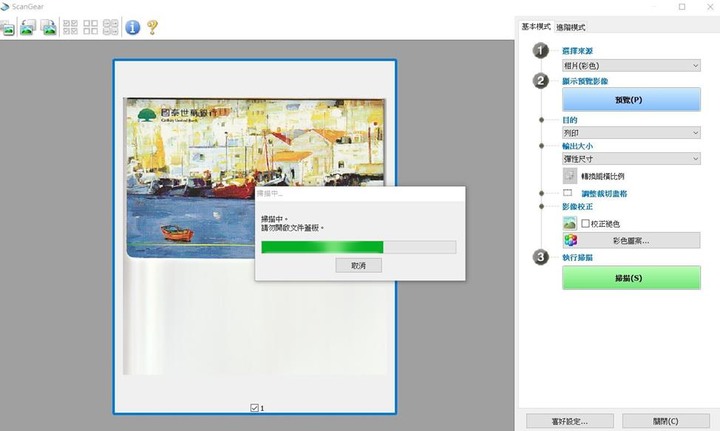Uncheck the frame 1 checkbox below preview
The image size is (720, 431).
(254, 408)
